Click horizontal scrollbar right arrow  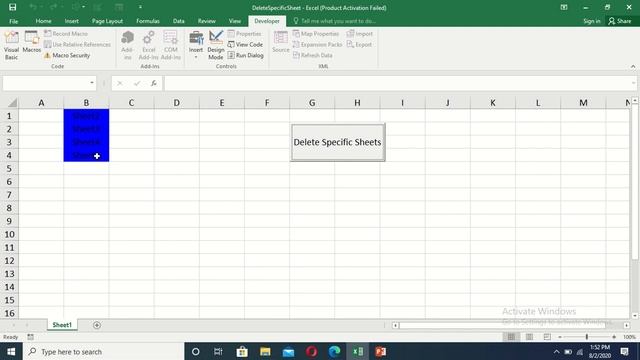coord(627,325)
